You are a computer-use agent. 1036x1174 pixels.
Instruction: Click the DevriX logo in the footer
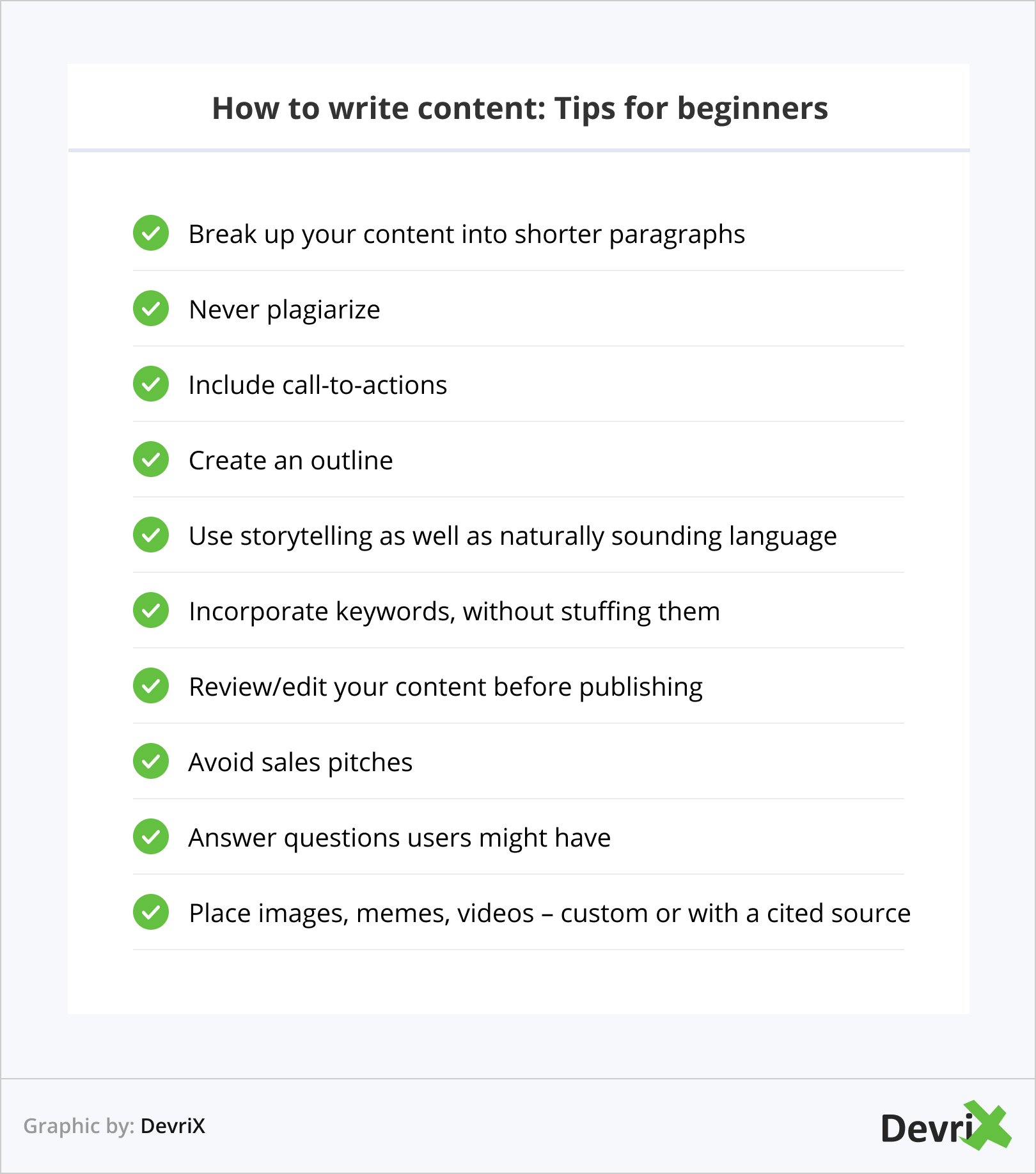point(945,1127)
